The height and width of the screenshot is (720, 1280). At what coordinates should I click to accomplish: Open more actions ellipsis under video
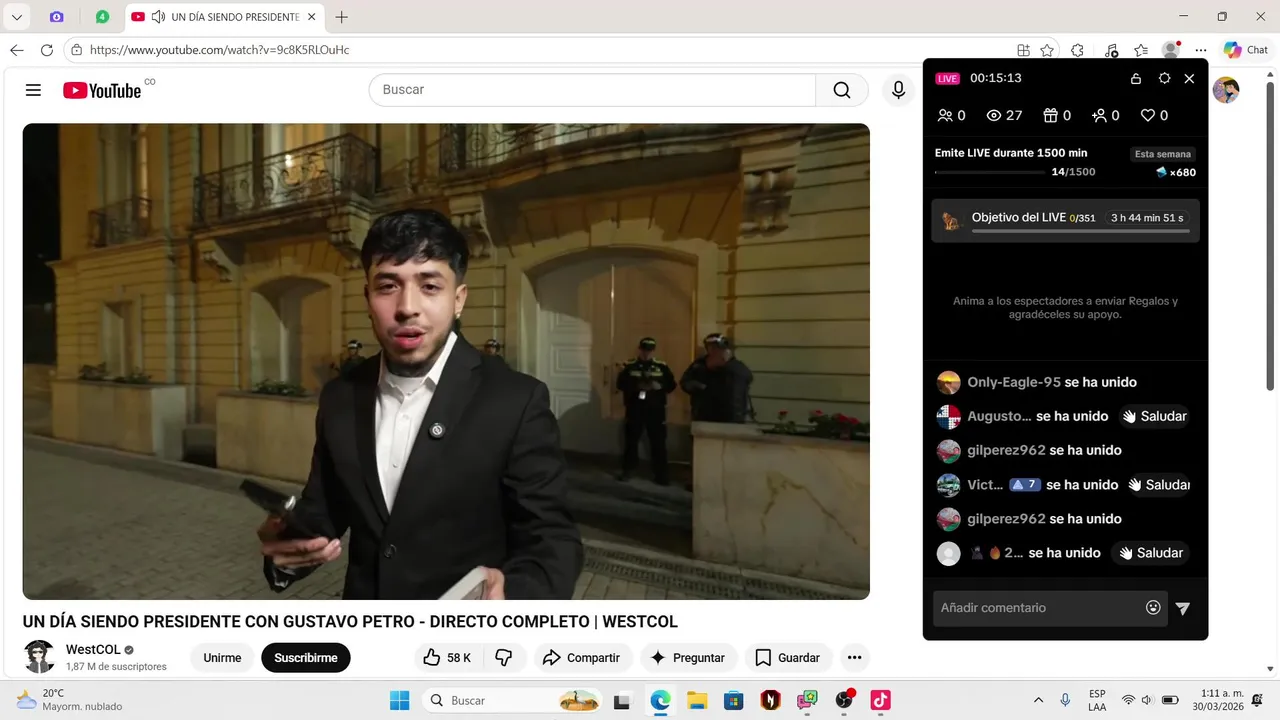(854, 657)
